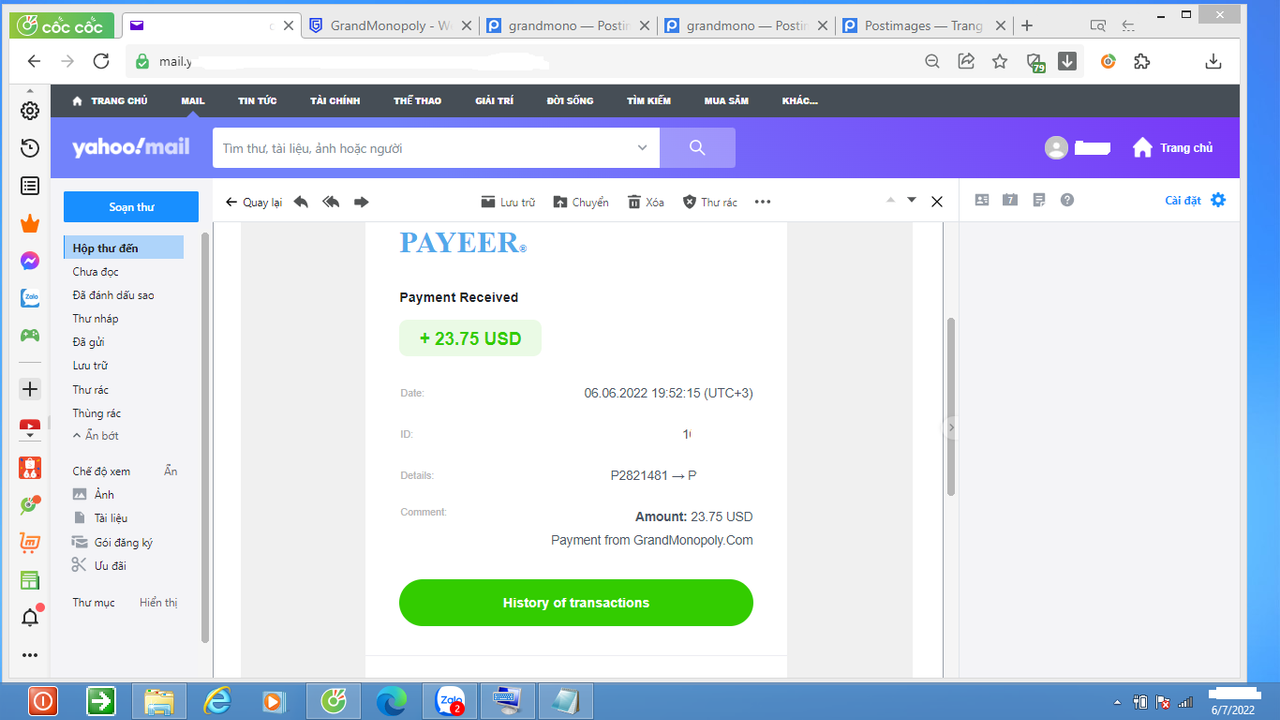Add new sidebar item with plus icon

point(30,389)
